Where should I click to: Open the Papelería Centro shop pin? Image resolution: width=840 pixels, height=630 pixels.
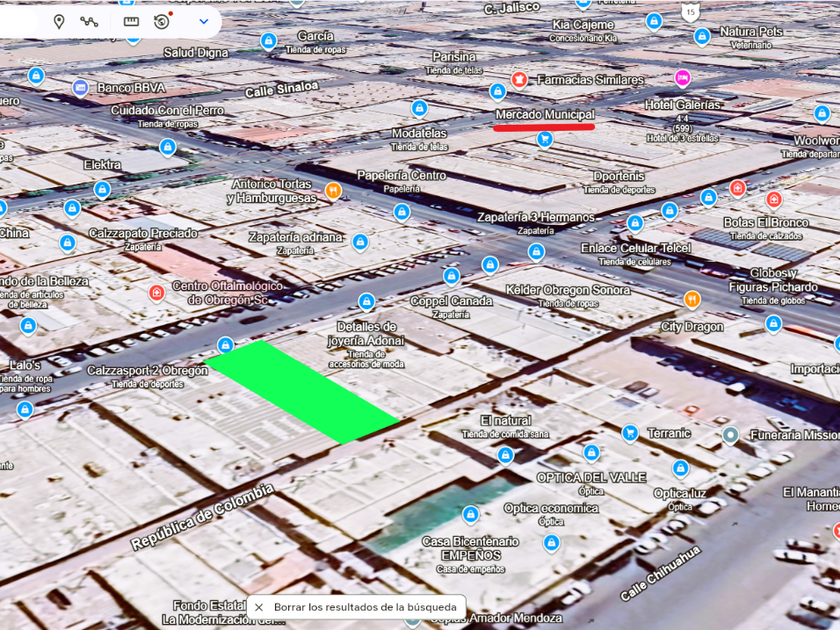point(402,212)
